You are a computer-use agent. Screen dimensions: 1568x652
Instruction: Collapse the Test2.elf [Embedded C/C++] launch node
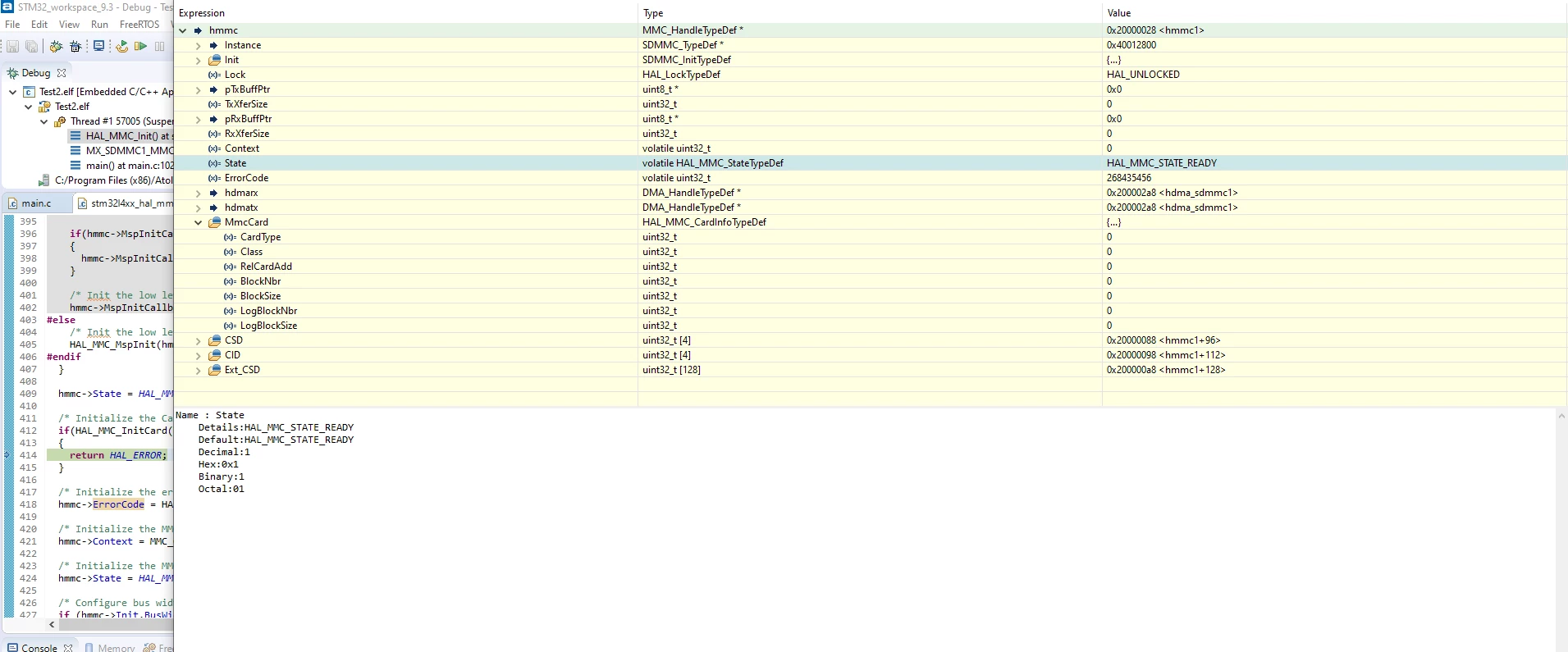[x=12, y=92]
